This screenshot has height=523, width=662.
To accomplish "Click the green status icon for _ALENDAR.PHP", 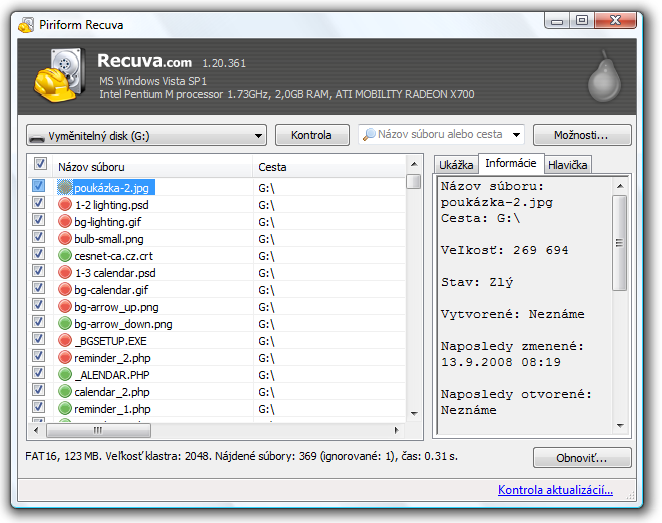I will 65,374.
